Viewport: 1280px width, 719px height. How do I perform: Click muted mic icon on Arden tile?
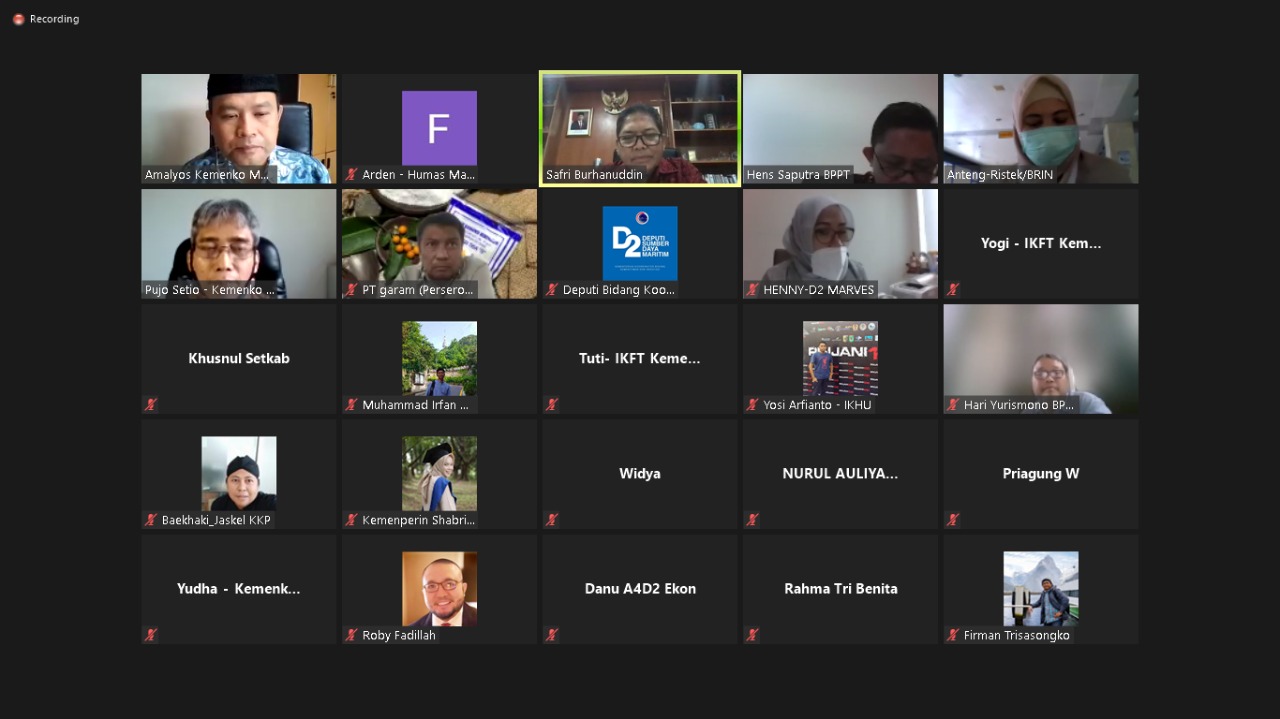pyautogui.click(x=351, y=175)
